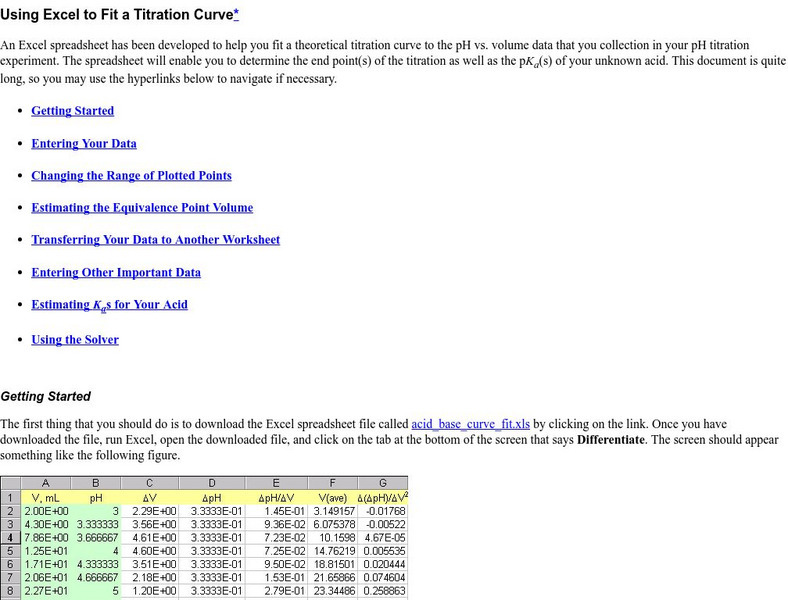Click the 'Getting Started' section heading

pos(45,396)
